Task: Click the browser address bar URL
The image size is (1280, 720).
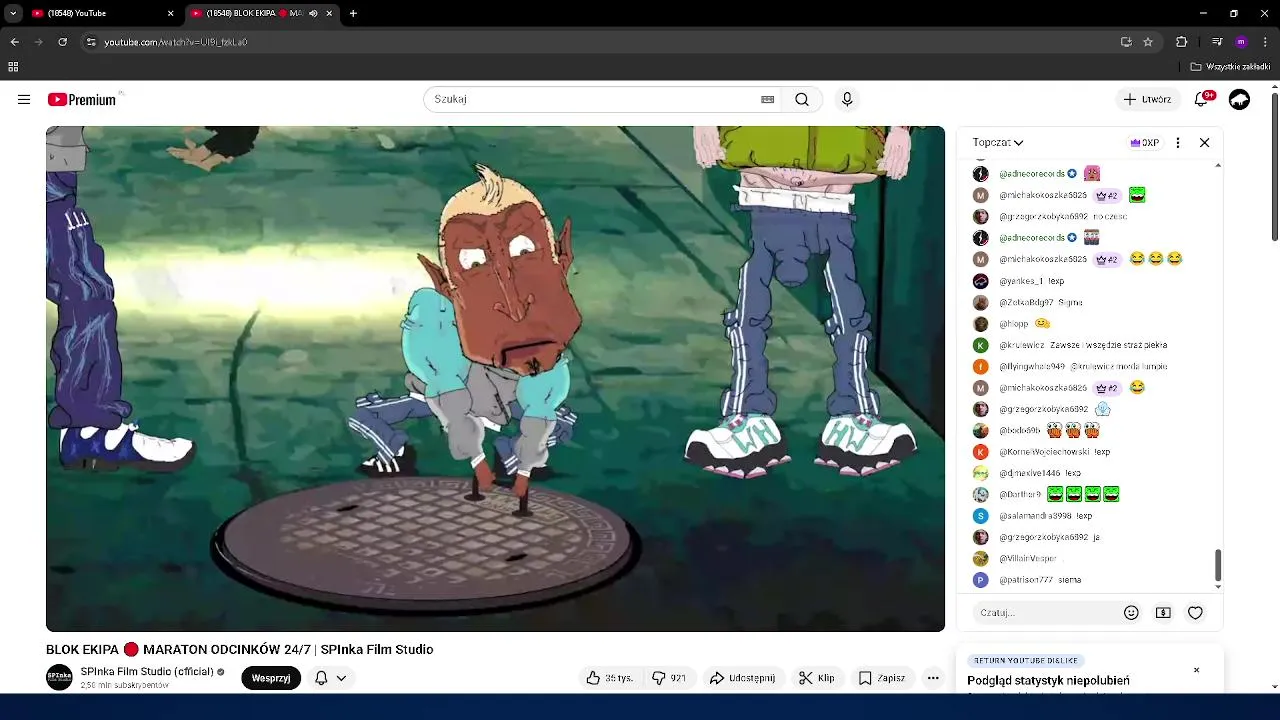Action: (x=176, y=42)
